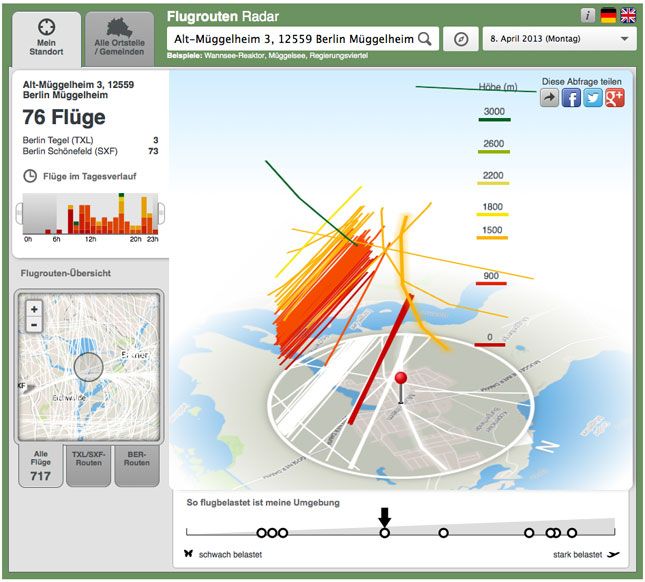Click the search magnifier icon in address field

tap(425, 38)
